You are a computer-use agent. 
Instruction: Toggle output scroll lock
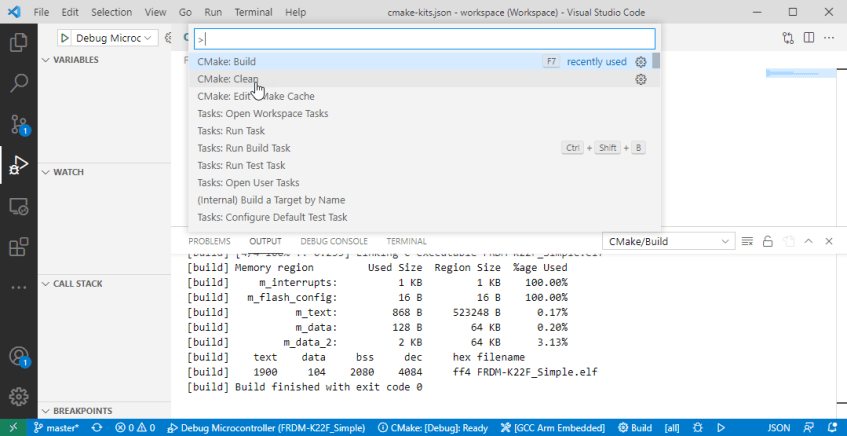click(768, 241)
